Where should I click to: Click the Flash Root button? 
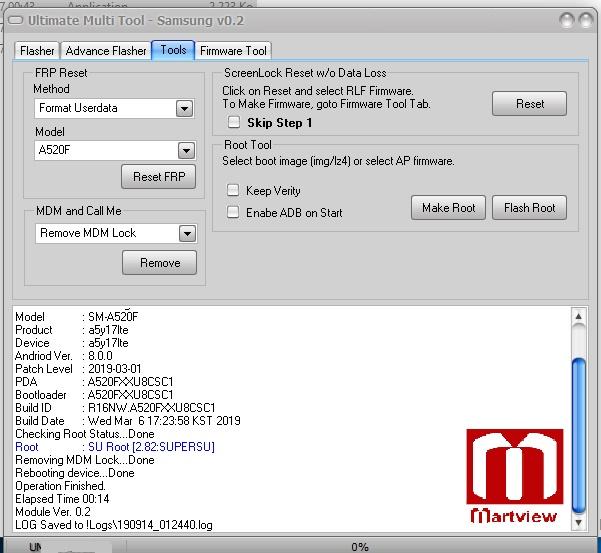tap(529, 208)
